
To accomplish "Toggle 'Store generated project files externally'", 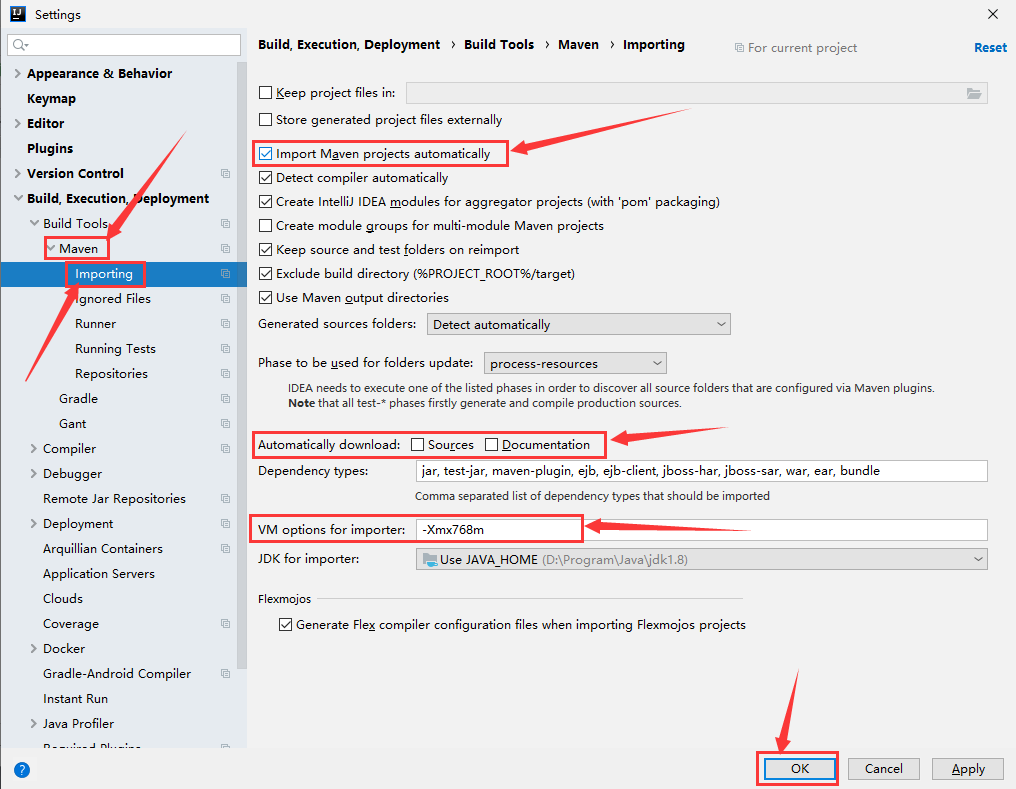I will point(265,120).
